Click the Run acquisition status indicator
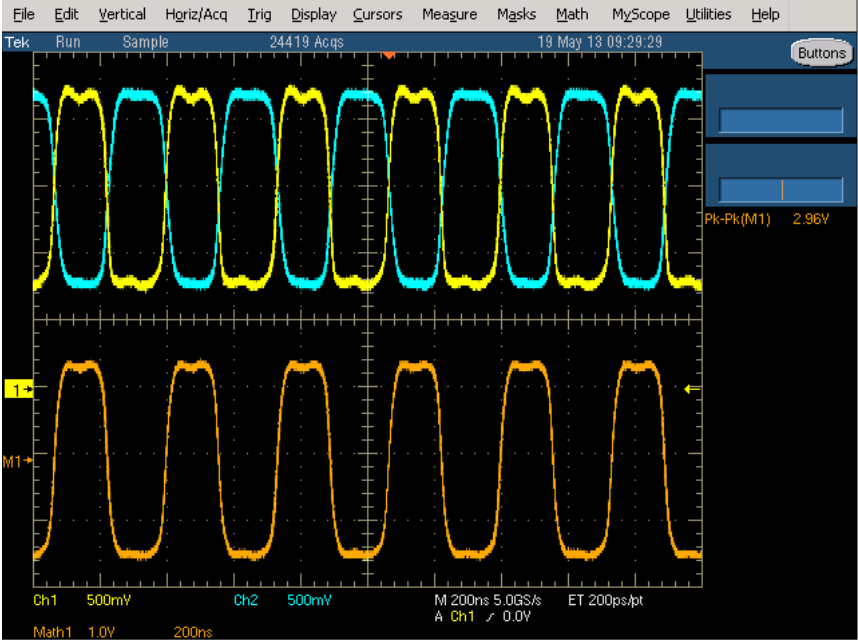This screenshot has height=641, width=858. point(68,42)
